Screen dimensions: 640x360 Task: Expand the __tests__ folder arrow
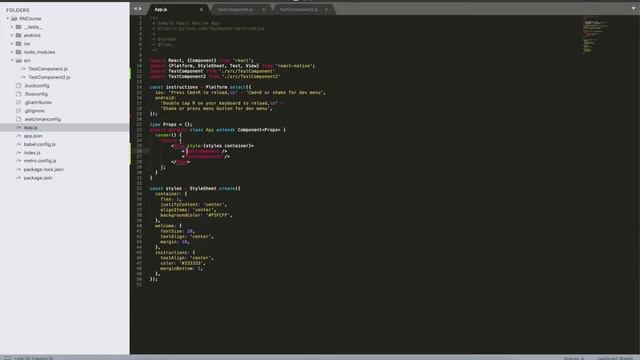(12, 27)
